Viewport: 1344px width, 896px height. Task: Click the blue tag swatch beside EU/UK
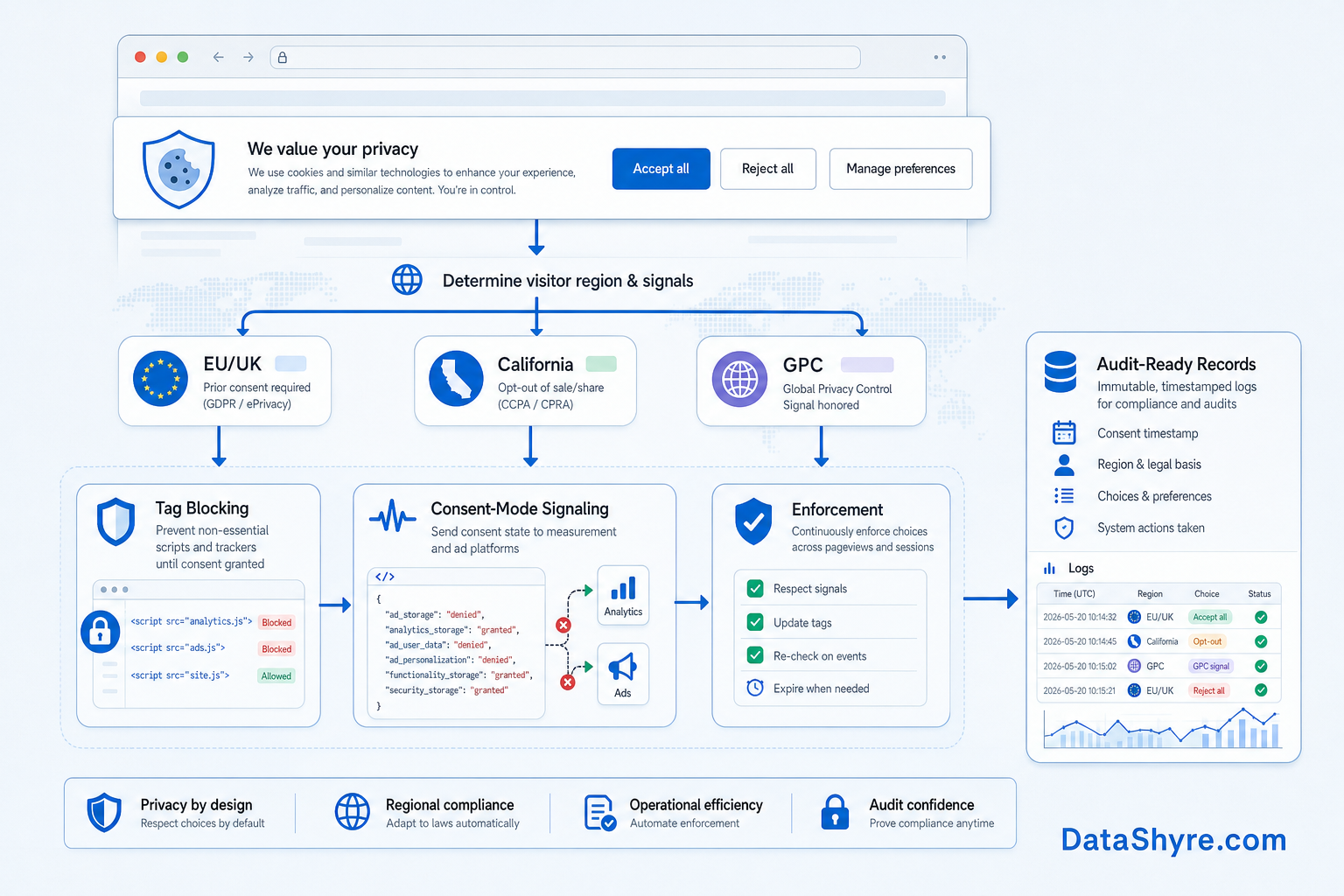[x=290, y=364]
